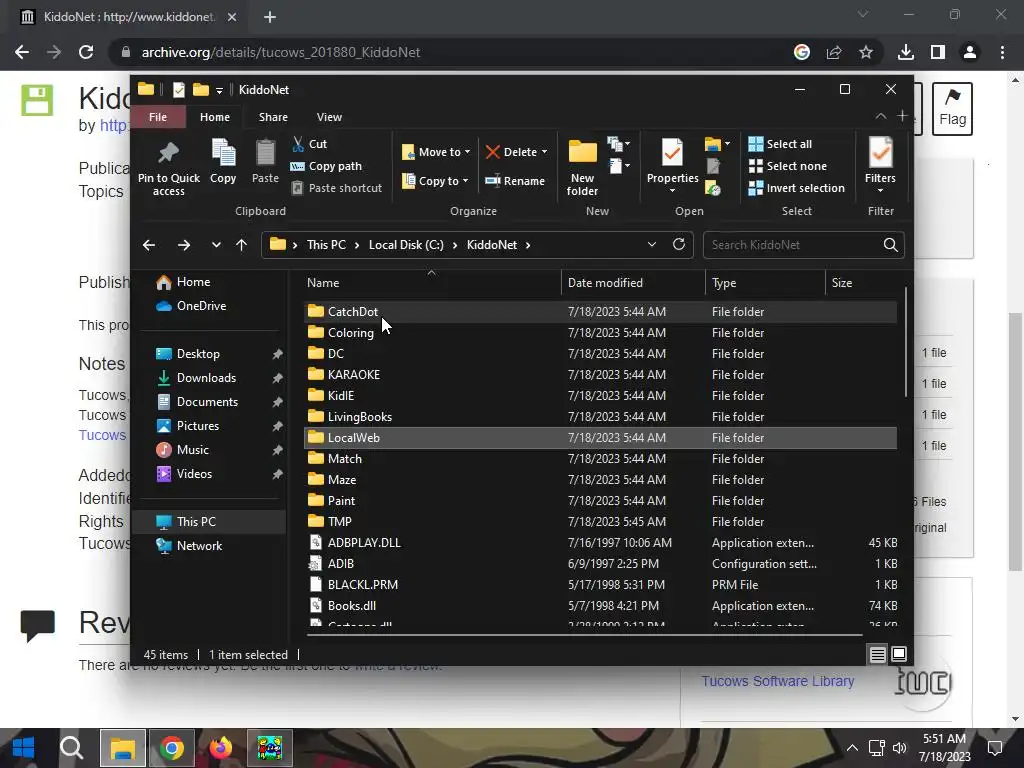Open Firefox from the taskbar
Image resolution: width=1024 pixels, height=768 pixels.
point(221,748)
